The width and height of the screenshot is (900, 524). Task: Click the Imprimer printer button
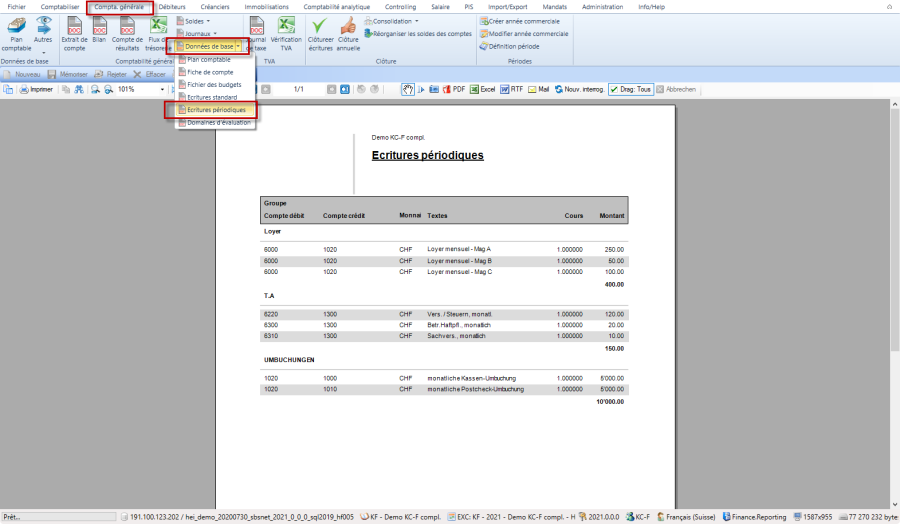[35, 89]
